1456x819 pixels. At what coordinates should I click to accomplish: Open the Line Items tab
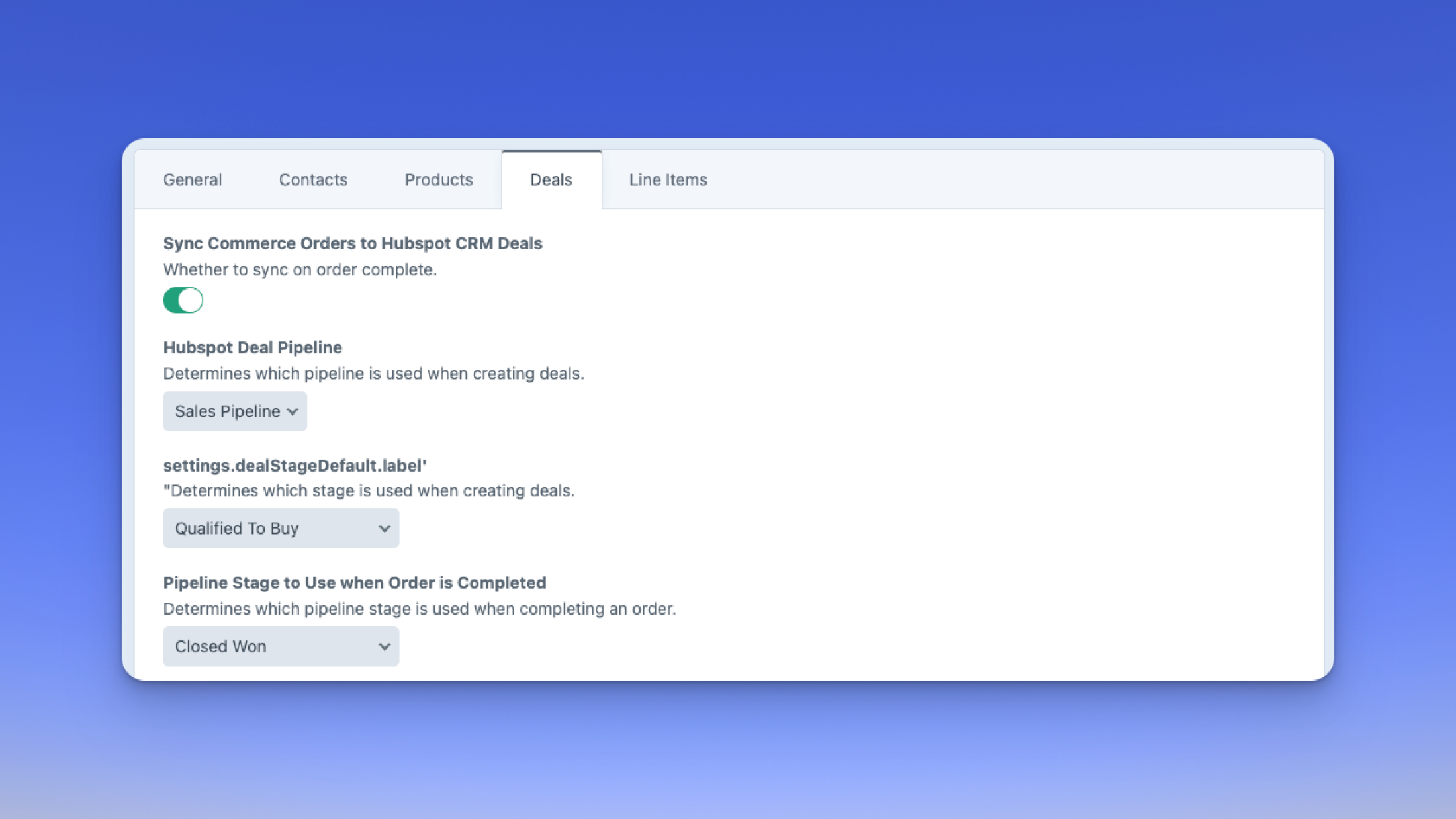pos(668,180)
